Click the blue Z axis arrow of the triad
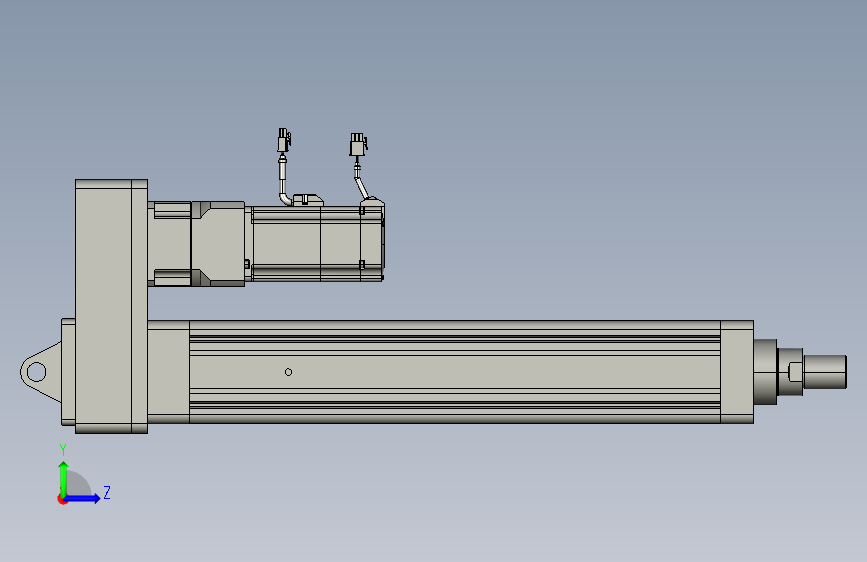Image resolution: width=867 pixels, height=562 pixels. (83, 499)
